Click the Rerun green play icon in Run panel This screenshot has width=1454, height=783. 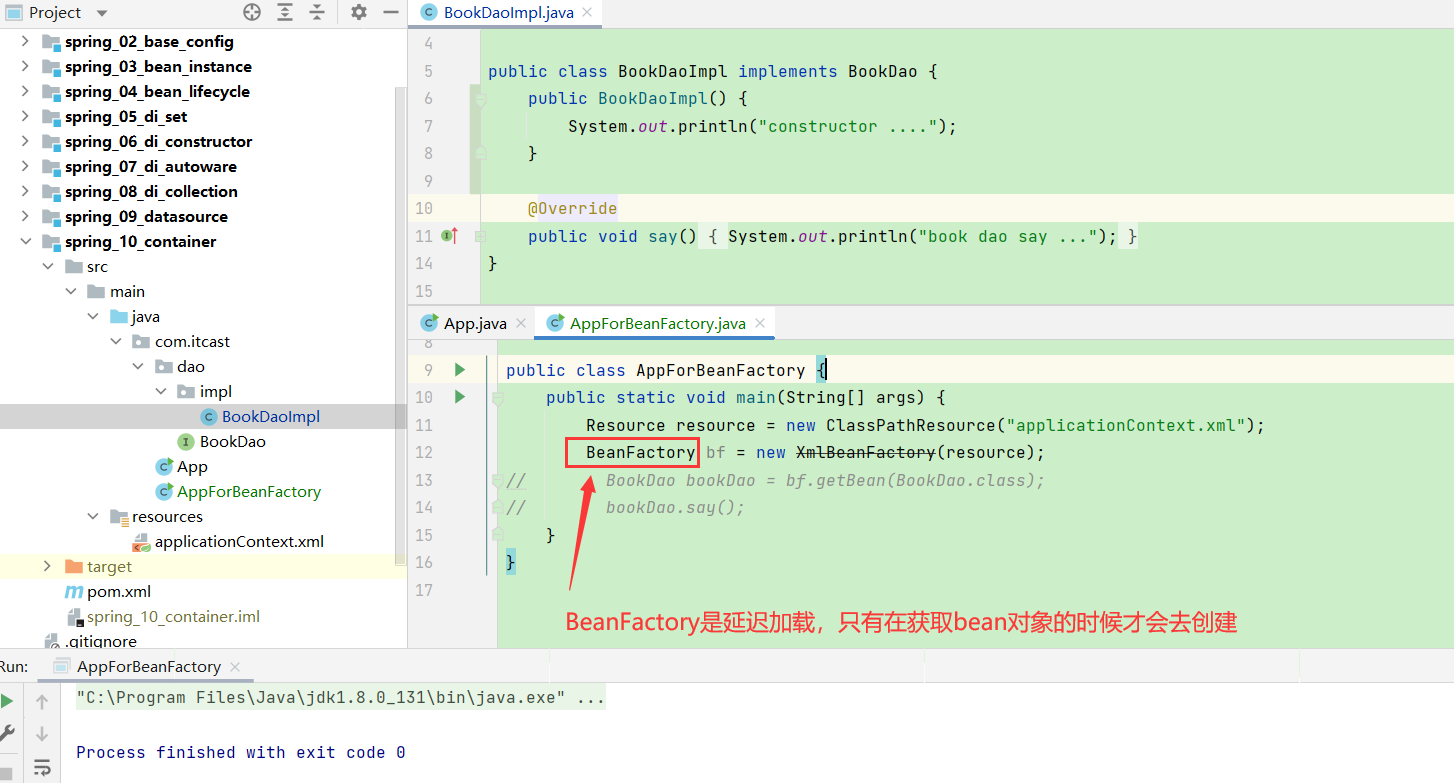click(x=8, y=701)
